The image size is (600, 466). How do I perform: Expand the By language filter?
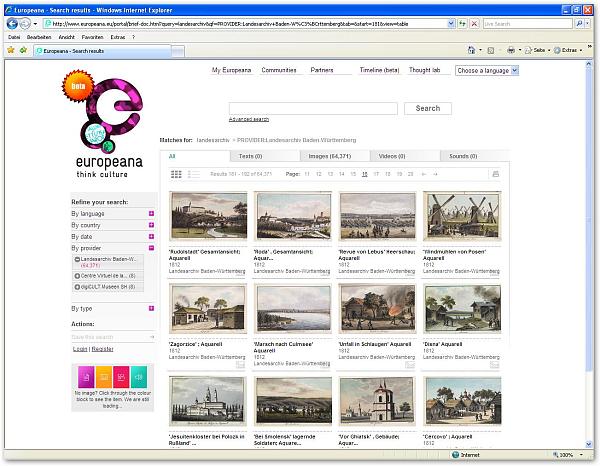[x=152, y=213]
